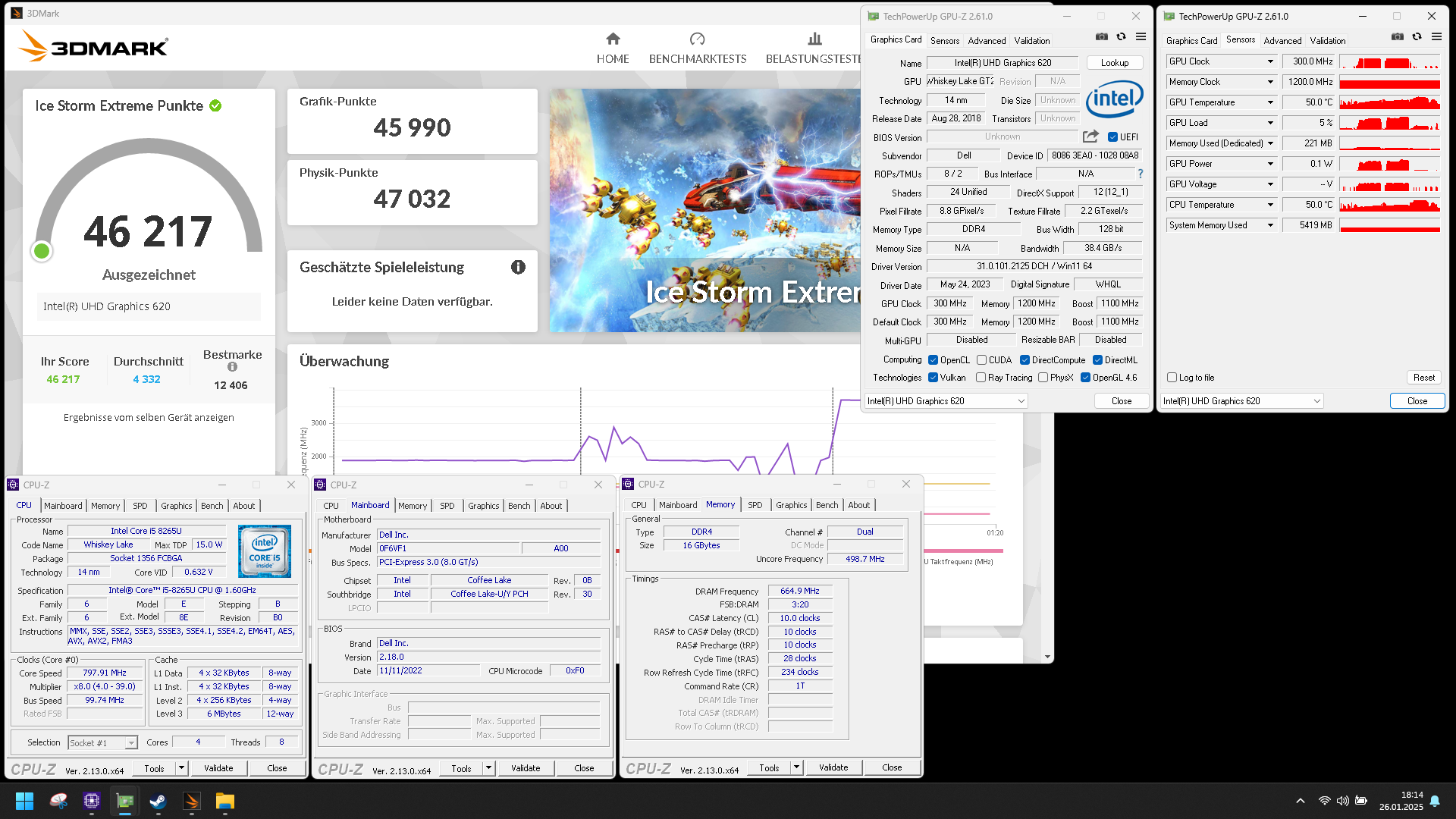
Task: Click screenshot camera icon in left GPU-Z window
Action: (1102, 37)
